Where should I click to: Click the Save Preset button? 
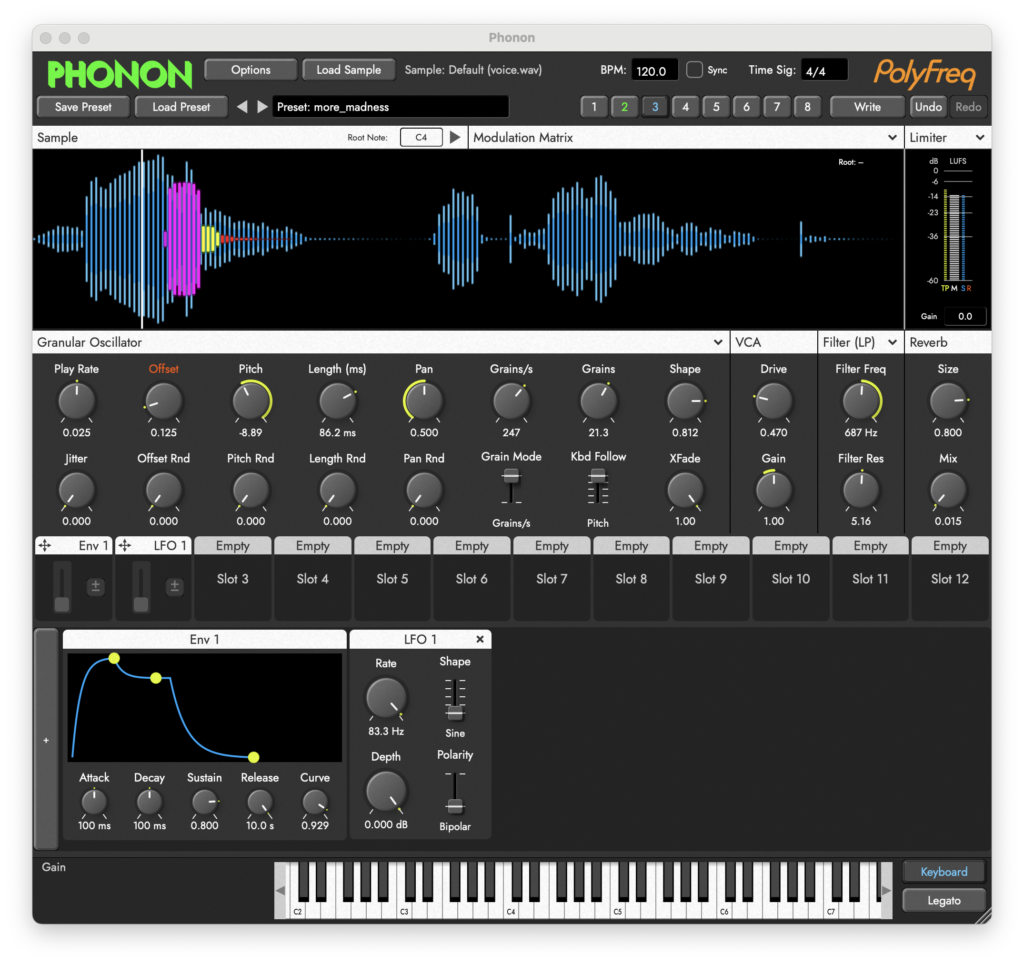tap(83, 106)
